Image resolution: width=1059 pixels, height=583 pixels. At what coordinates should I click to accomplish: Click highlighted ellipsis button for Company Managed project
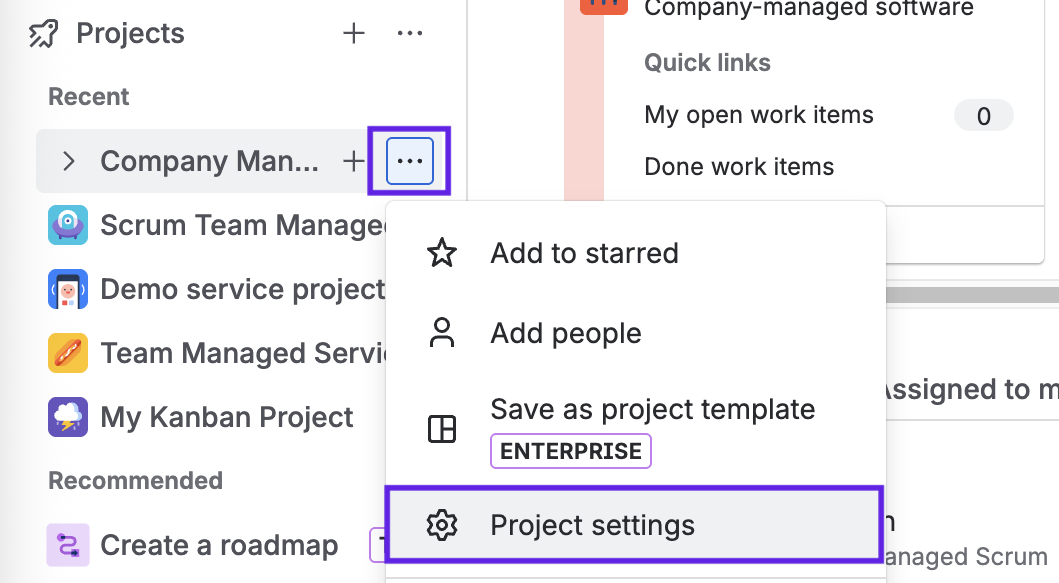[410, 161]
